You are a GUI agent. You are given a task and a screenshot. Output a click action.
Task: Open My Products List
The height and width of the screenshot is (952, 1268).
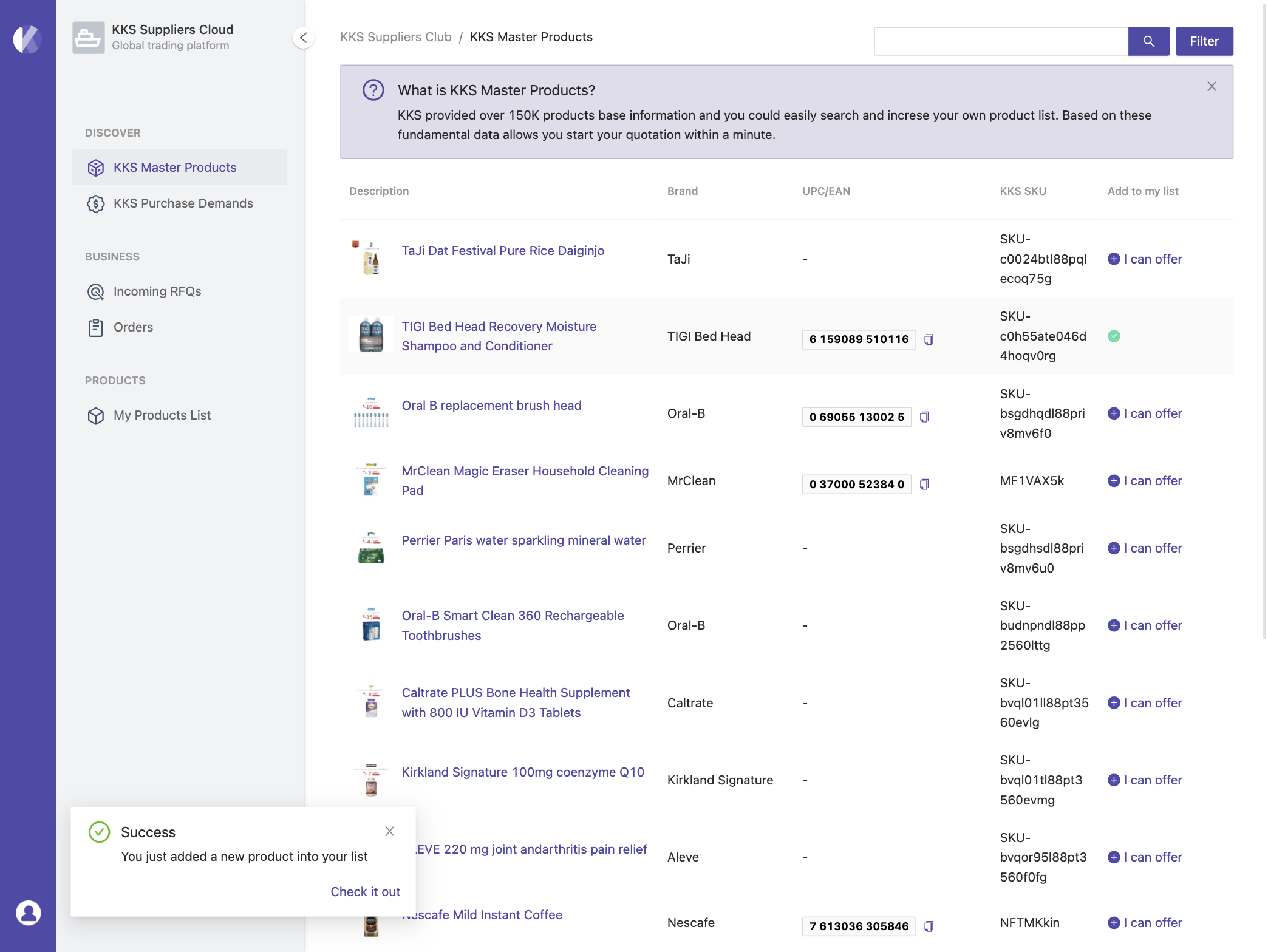coord(179,415)
